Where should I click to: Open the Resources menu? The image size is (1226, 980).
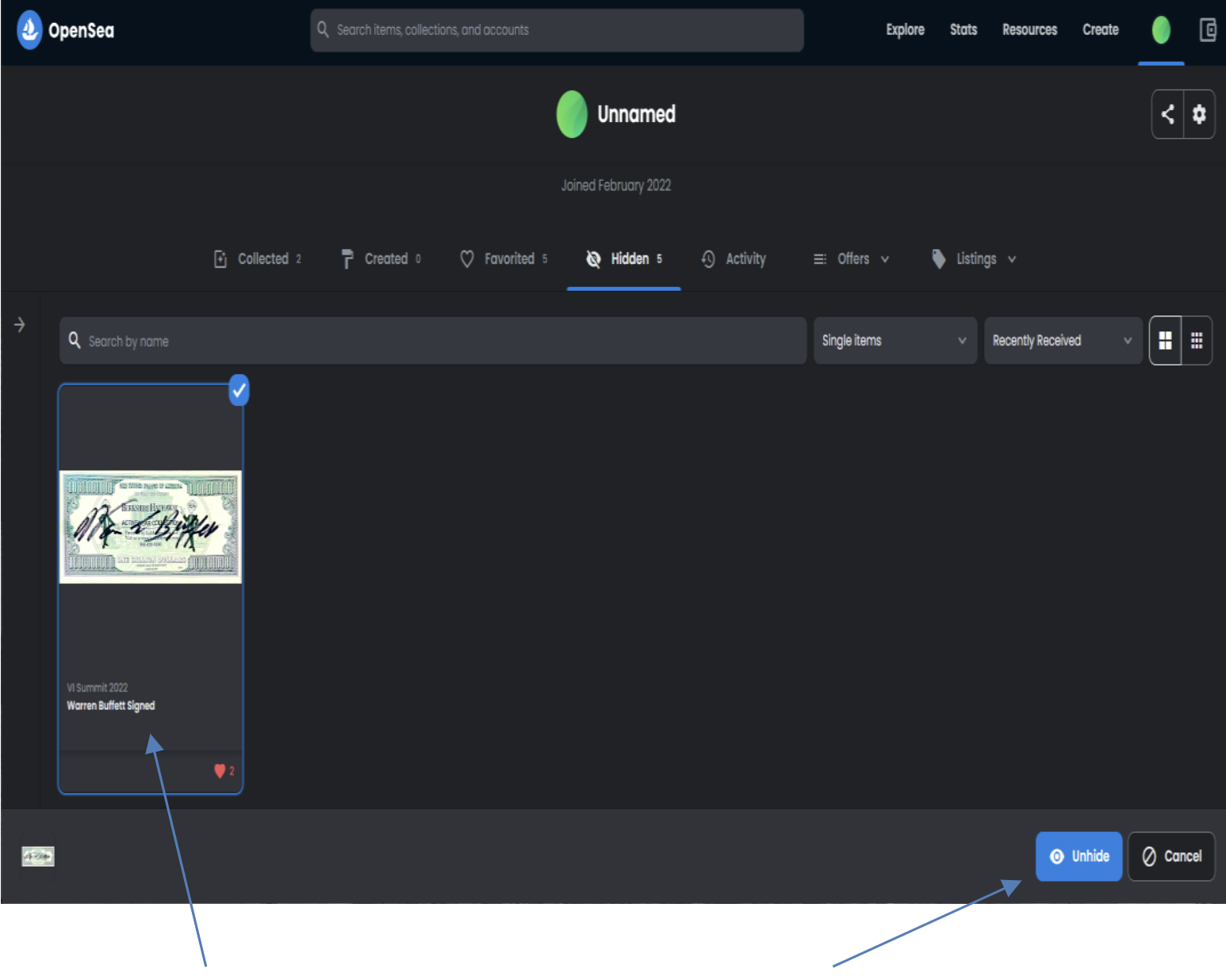coord(1029,29)
